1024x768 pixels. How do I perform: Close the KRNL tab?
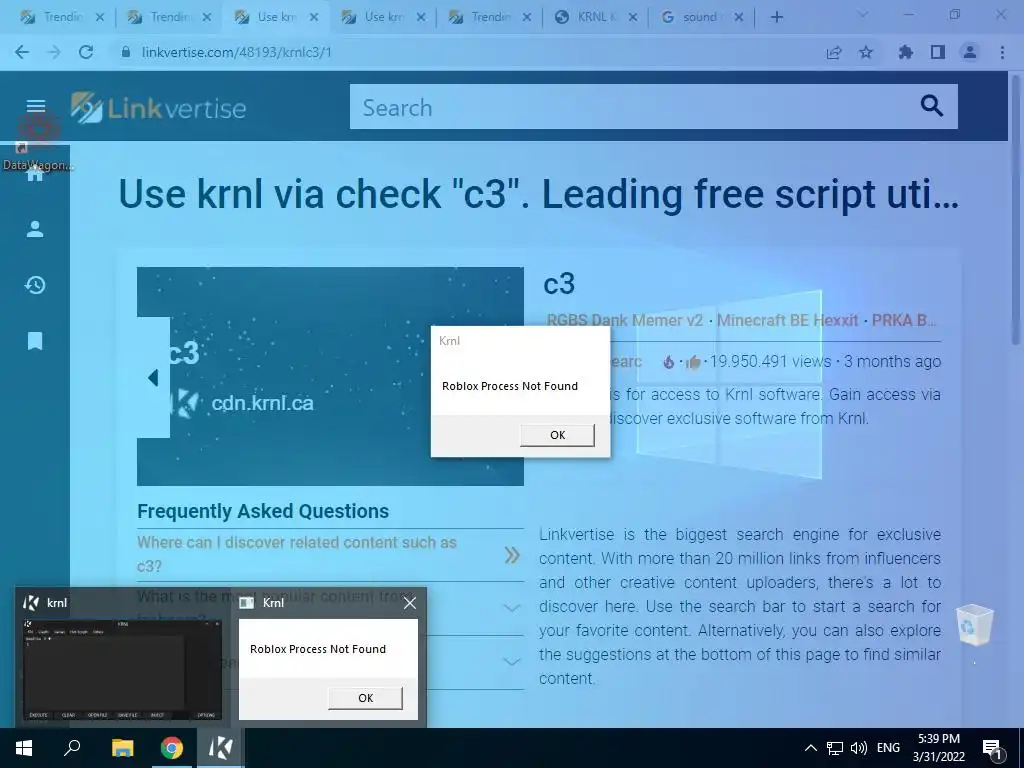coord(632,18)
